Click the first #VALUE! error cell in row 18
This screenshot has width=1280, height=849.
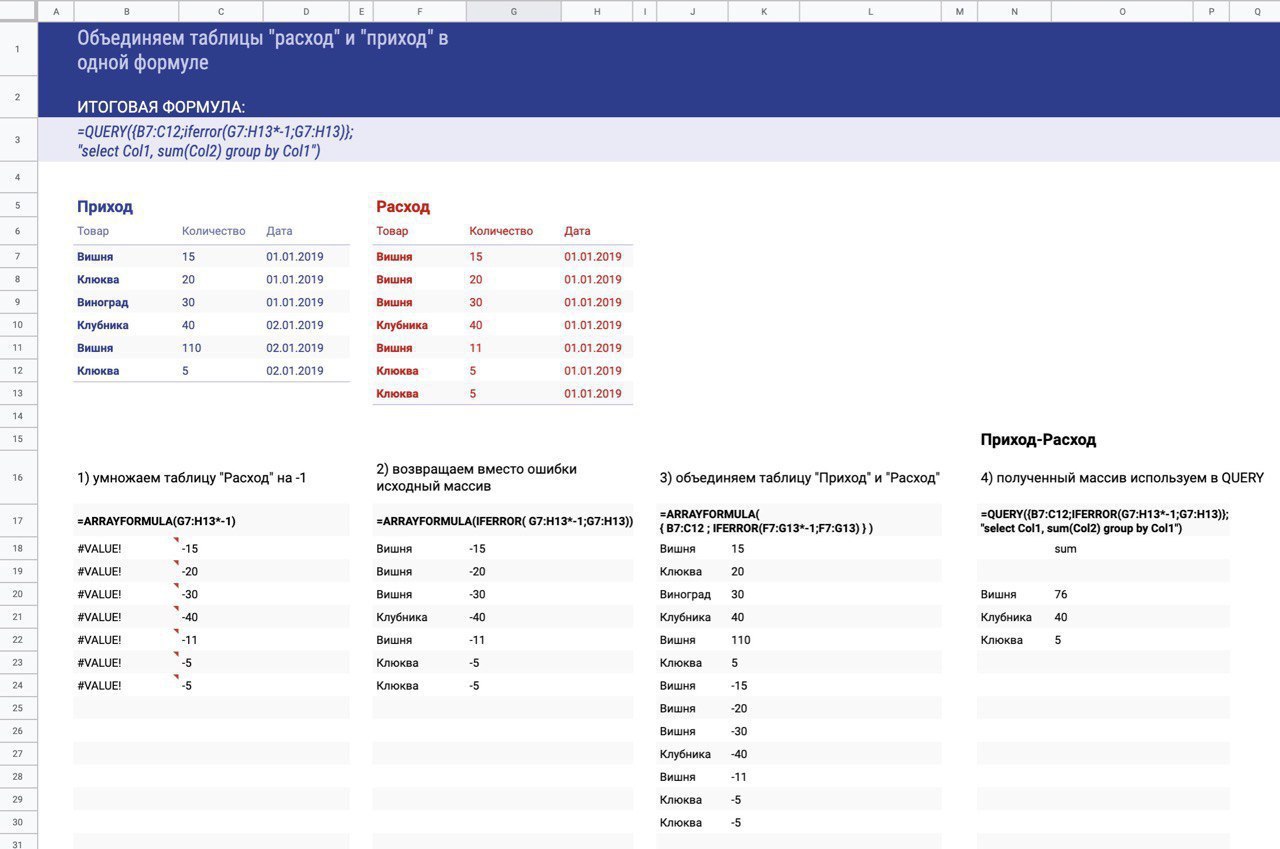(x=99, y=549)
